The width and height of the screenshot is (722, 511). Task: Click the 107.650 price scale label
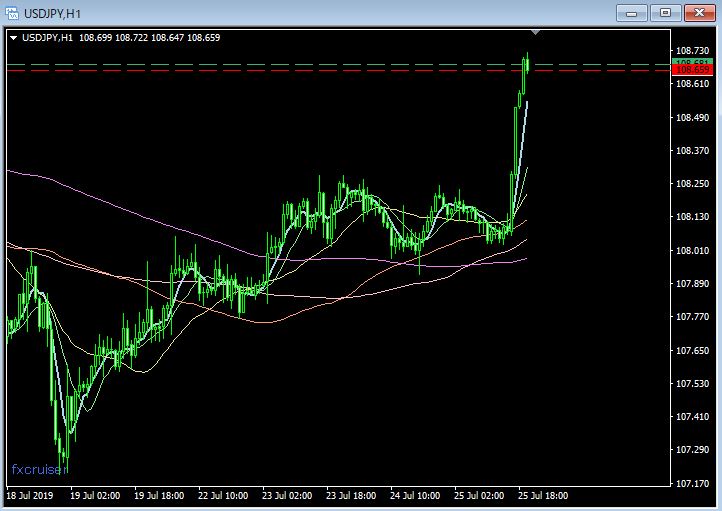(692, 350)
